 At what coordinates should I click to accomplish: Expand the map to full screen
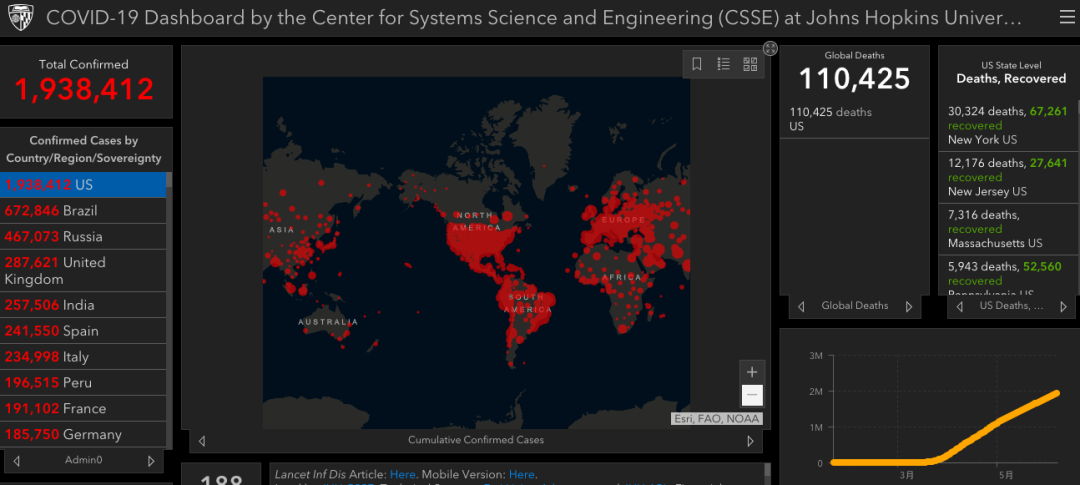coord(770,48)
